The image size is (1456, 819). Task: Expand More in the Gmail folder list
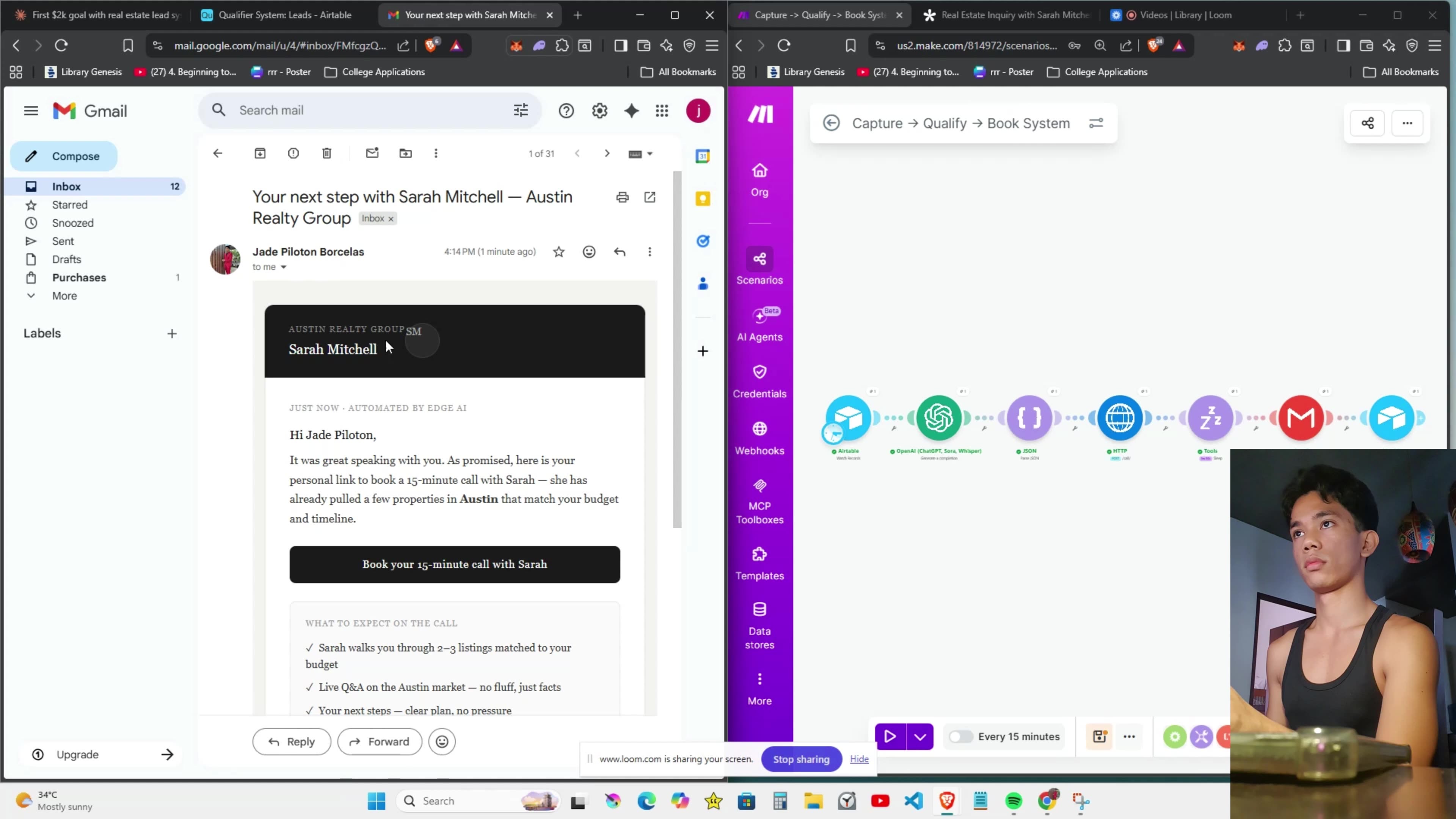coord(64,296)
